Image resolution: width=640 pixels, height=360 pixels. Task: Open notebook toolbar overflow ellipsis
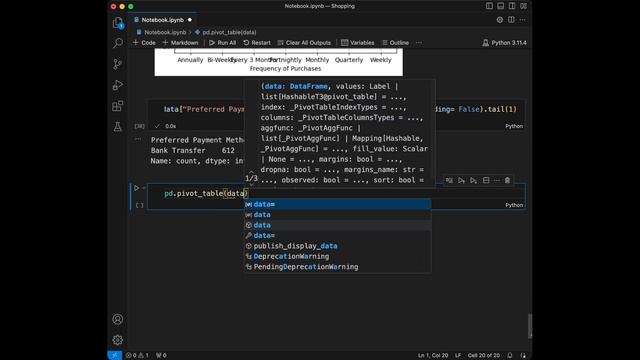coord(419,42)
